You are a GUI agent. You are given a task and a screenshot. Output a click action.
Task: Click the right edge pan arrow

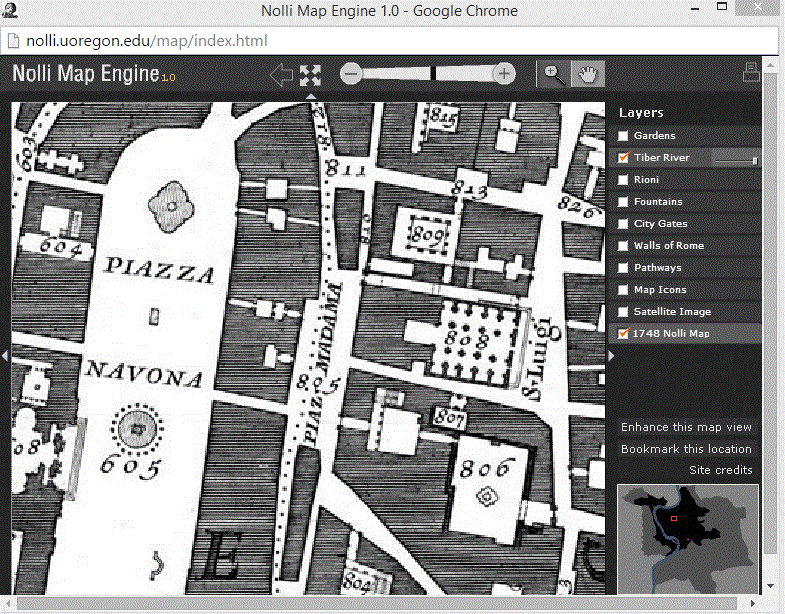click(x=610, y=355)
